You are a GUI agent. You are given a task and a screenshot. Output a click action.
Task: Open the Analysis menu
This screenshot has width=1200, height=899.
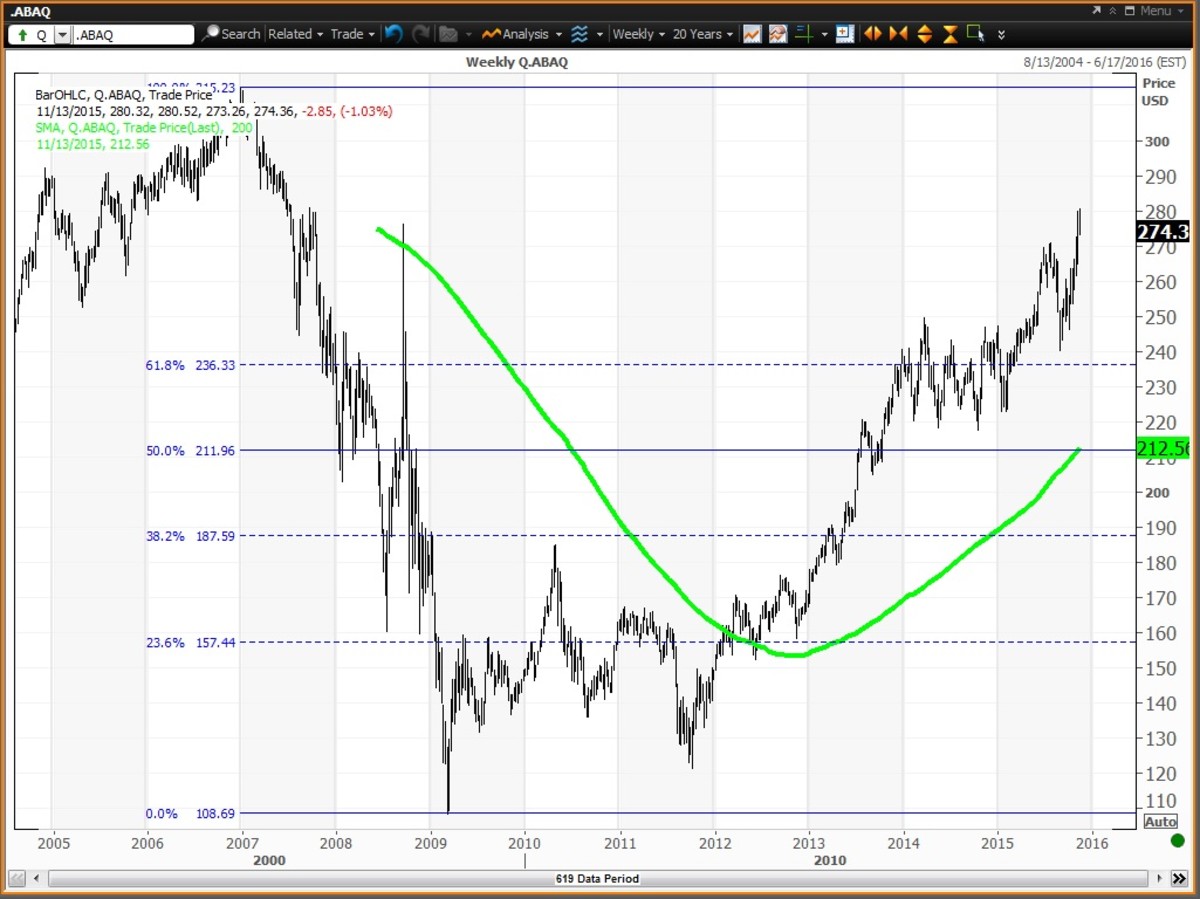click(521, 34)
